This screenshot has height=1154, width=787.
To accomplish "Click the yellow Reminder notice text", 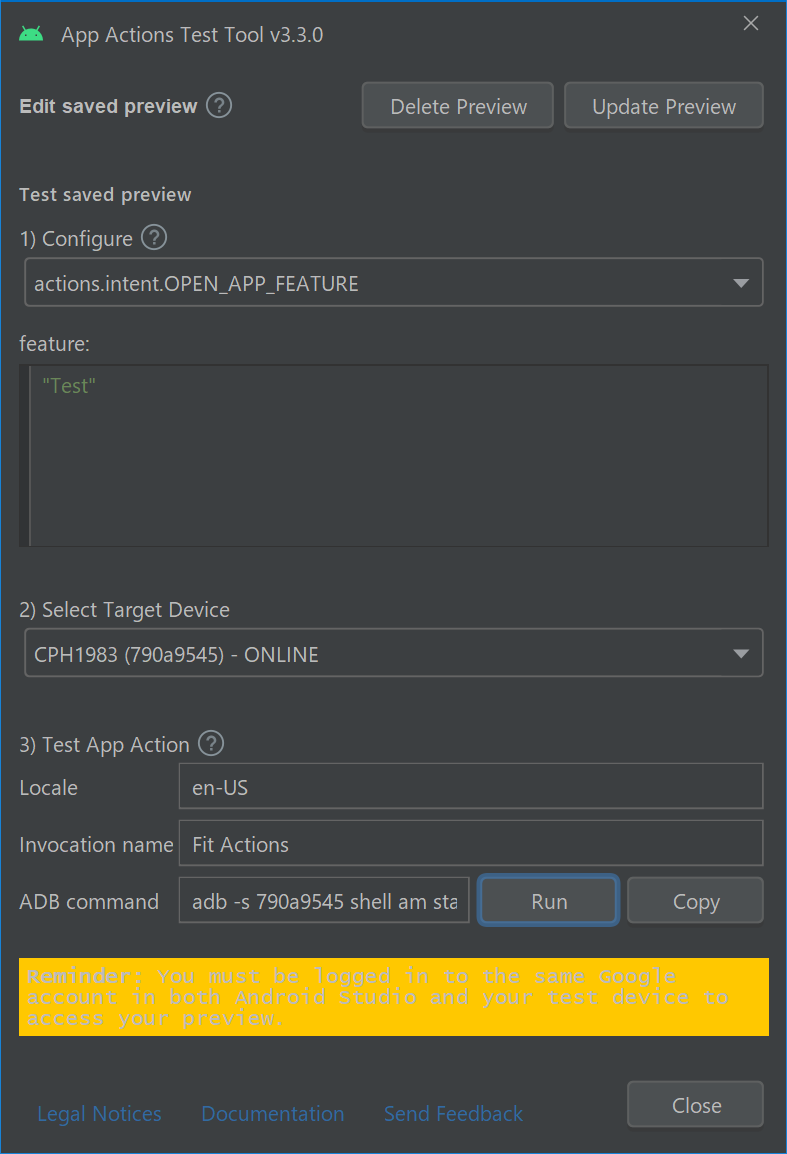I will 394,997.
